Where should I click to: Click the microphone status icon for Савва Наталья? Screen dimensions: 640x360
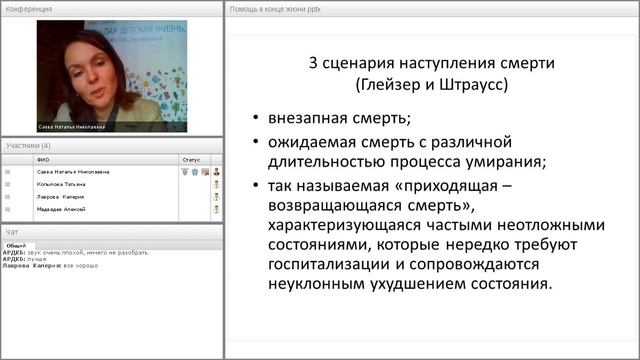click(x=185, y=172)
